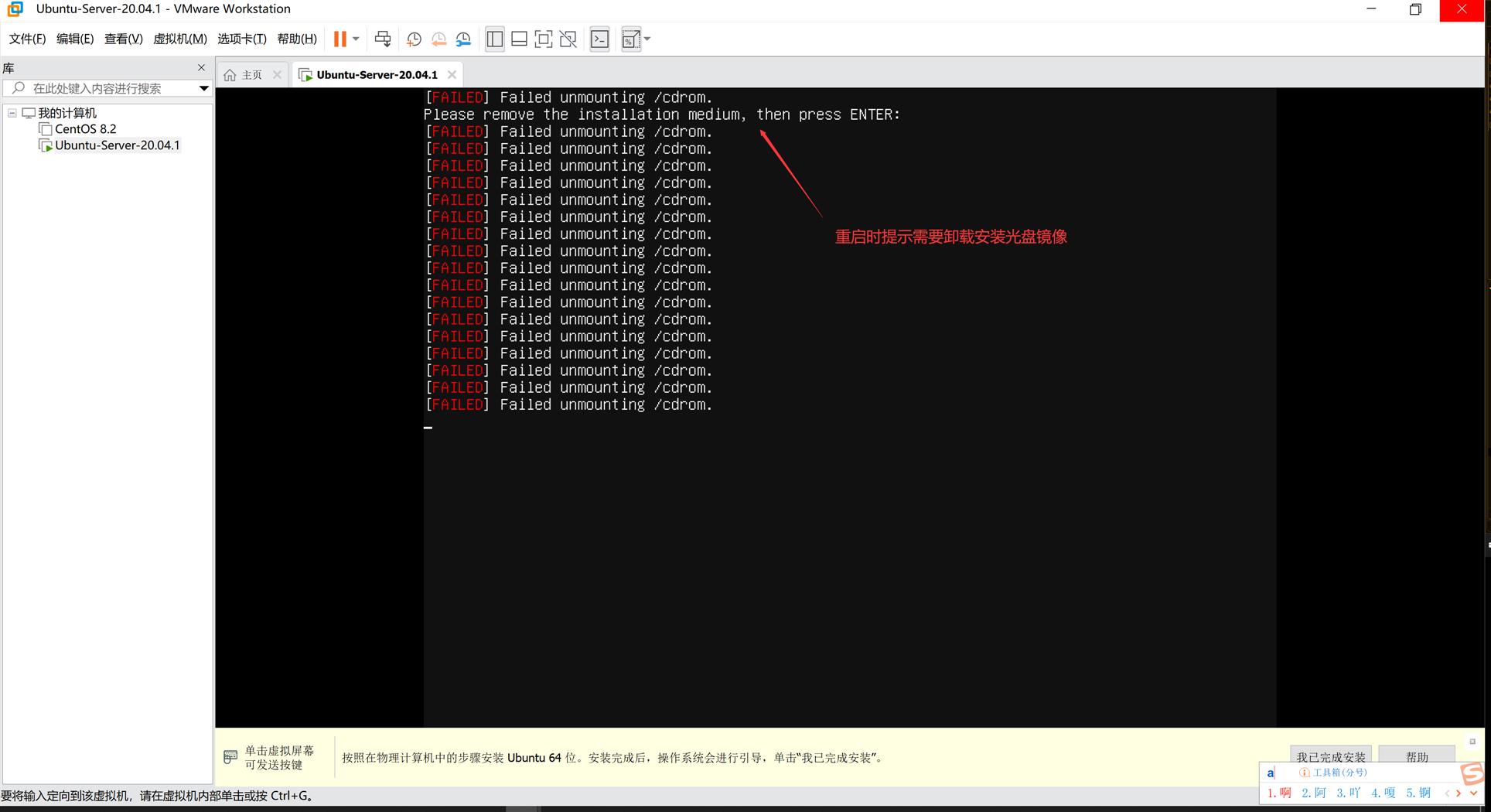The height and width of the screenshot is (812, 1491).
Task: Click the small square icon on install bar
Action: point(1472,741)
